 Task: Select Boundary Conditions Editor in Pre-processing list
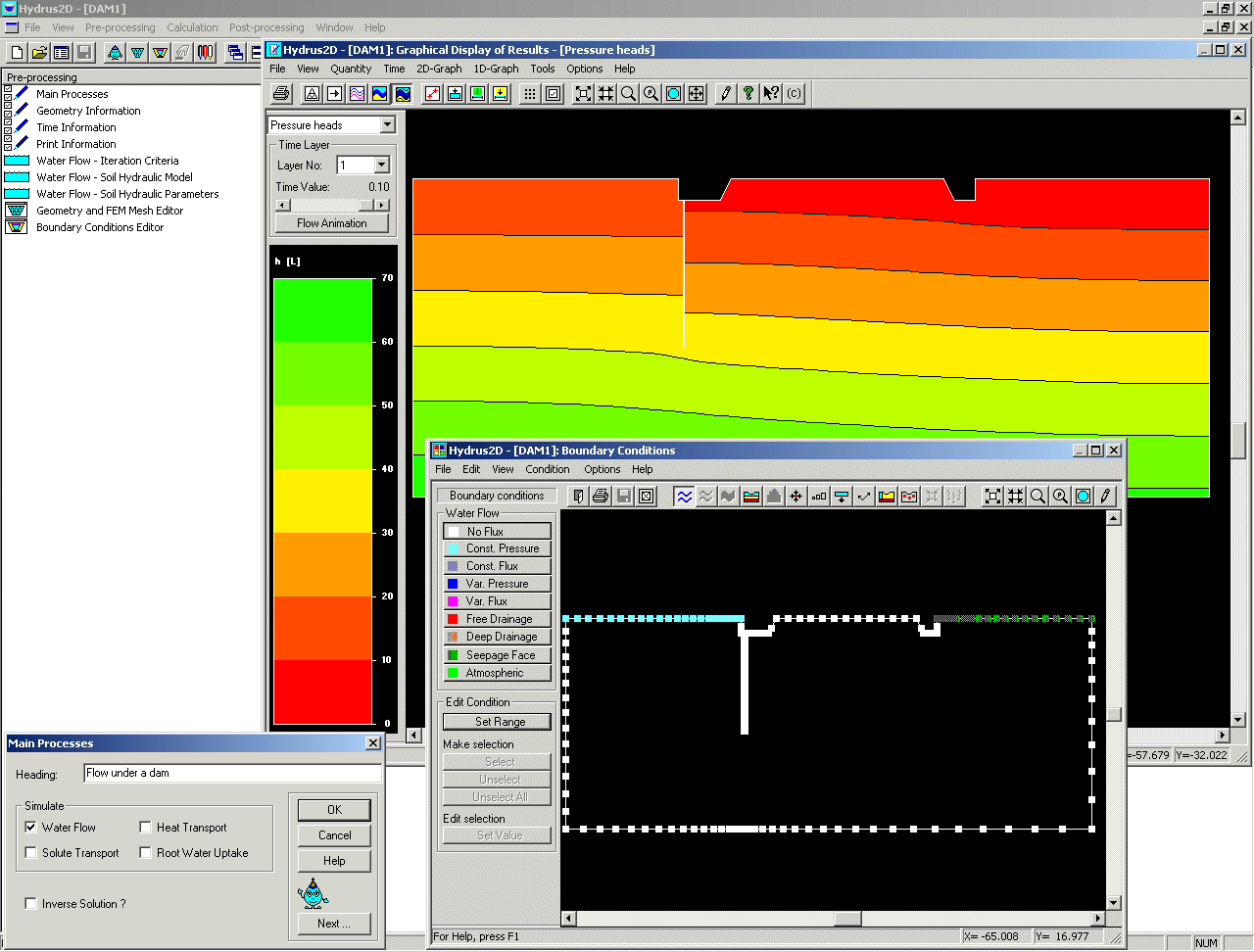pos(100,227)
